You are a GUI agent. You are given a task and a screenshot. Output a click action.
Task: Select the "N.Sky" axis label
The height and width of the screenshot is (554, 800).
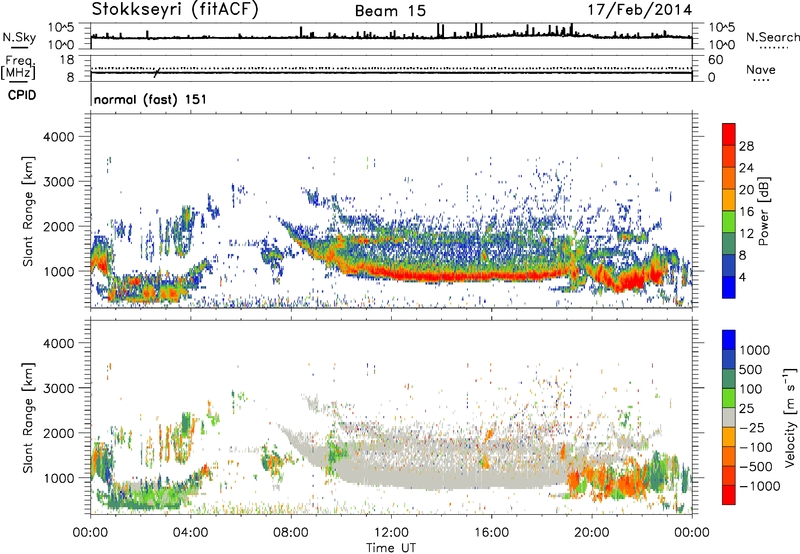[19, 37]
